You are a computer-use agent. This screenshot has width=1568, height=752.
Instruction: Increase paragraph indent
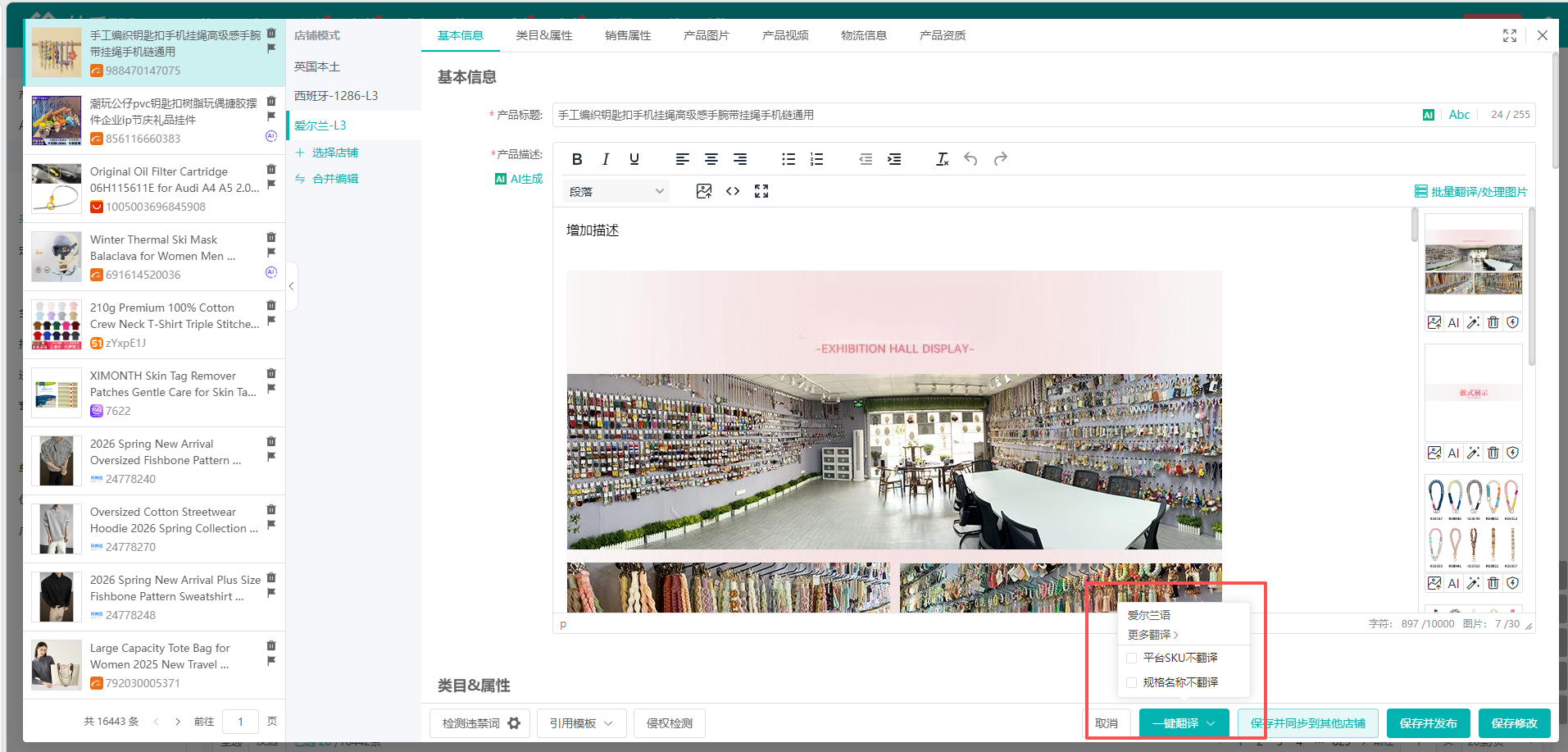(x=894, y=159)
